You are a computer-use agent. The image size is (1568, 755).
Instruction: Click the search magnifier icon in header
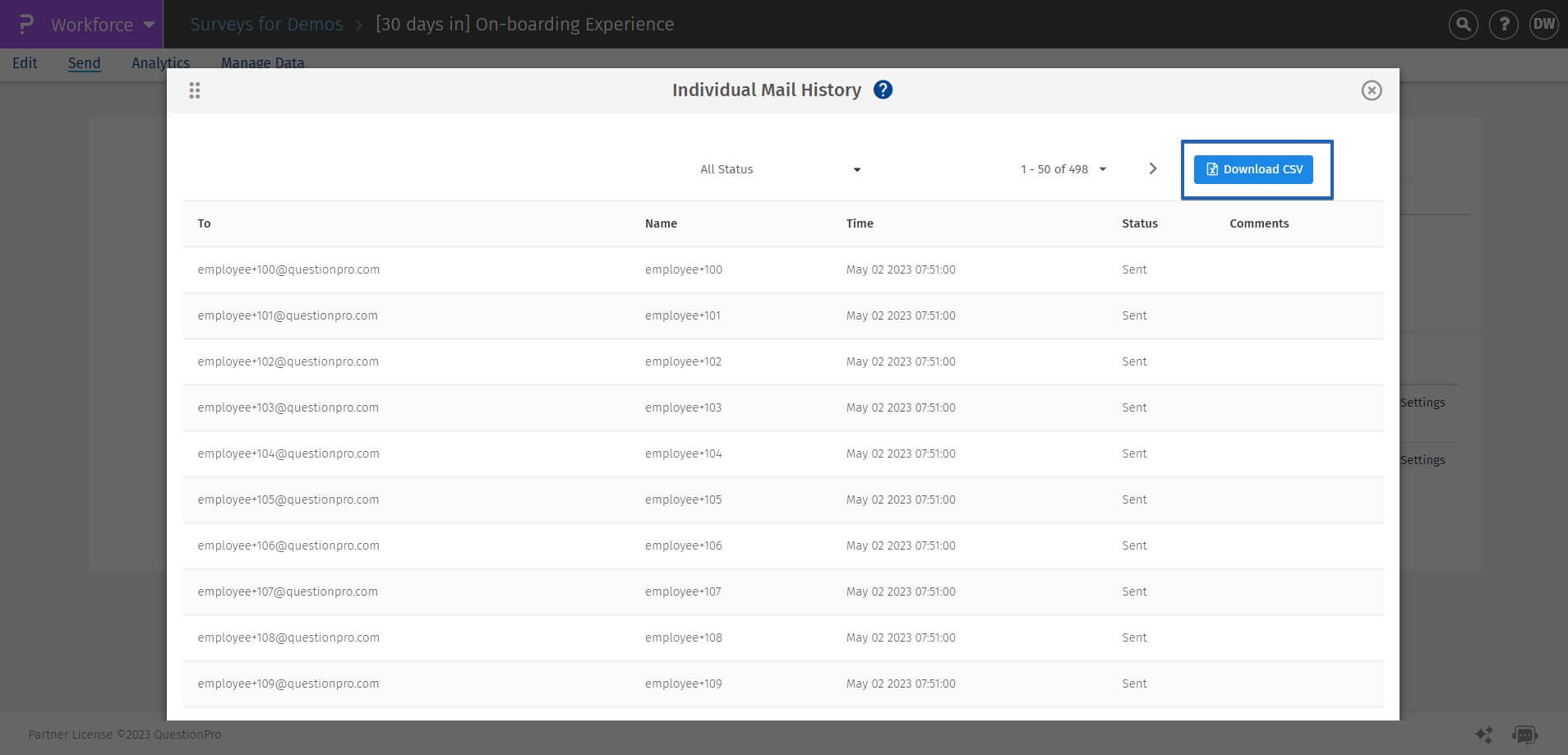tap(1463, 25)
